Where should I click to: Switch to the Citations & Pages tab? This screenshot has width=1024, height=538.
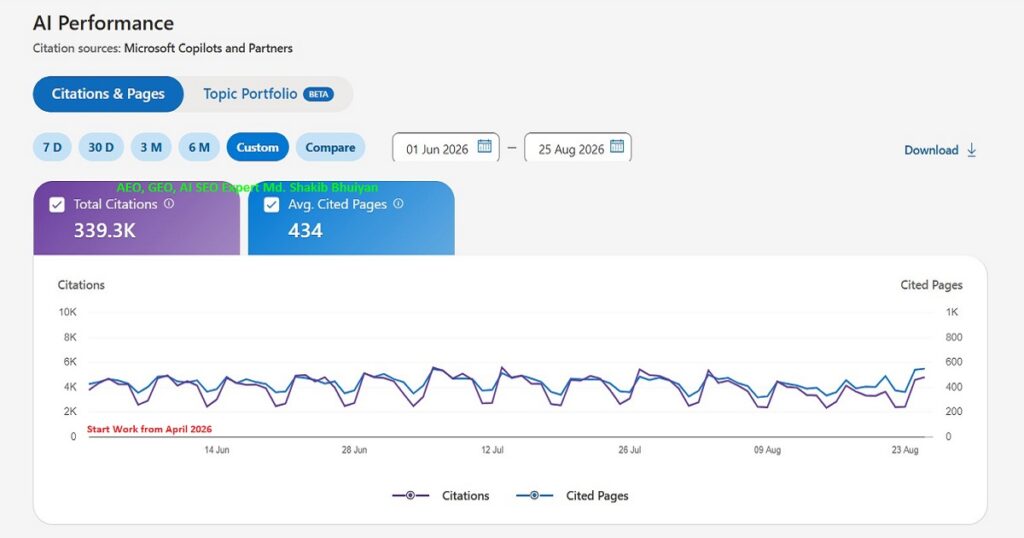pos(108,94)
